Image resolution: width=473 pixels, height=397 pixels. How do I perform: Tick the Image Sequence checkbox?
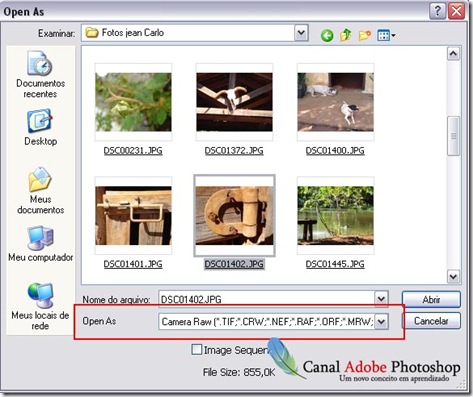click(197, 350)
